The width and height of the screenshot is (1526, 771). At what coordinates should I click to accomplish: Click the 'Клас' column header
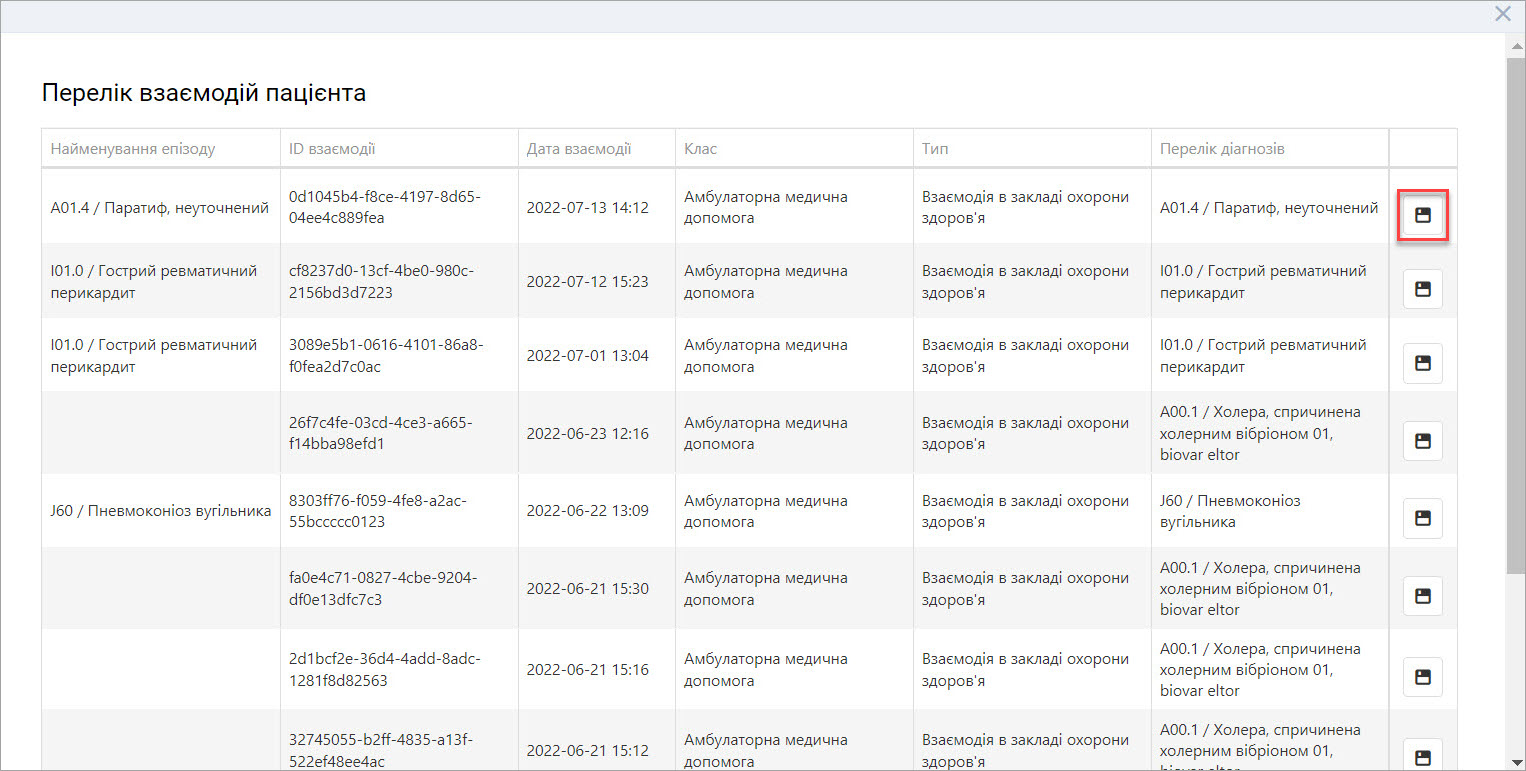click(x=701, y=149)
